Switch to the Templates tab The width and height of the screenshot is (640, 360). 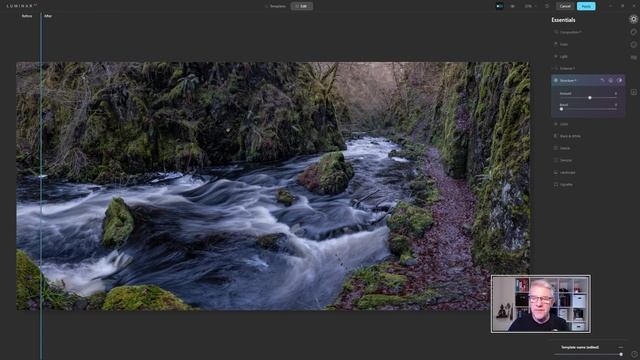pos(277,6)
